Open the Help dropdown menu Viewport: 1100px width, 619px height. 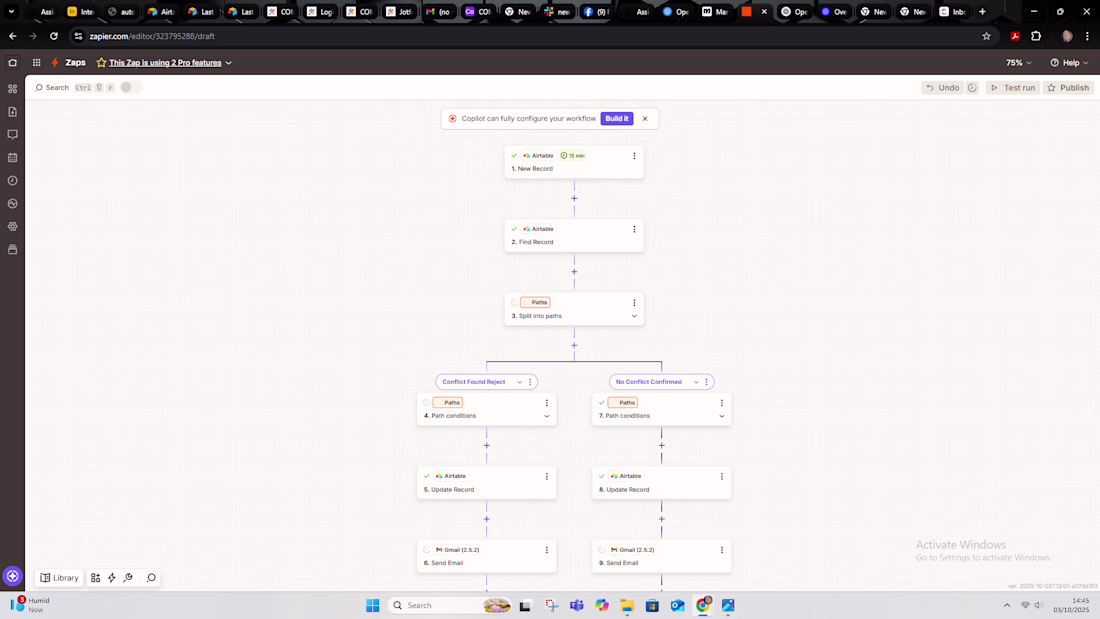click(1069, 62)
